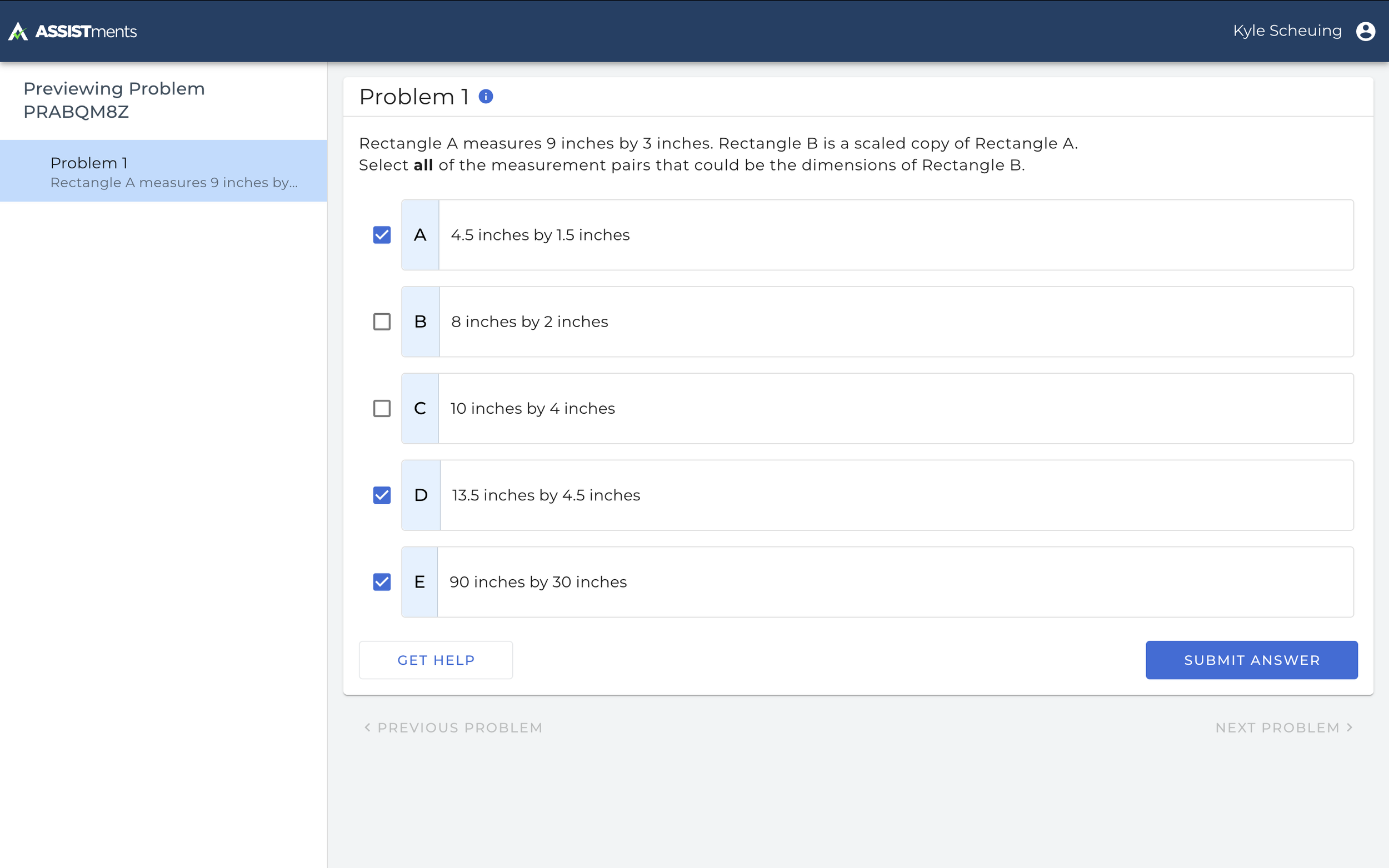
Task: Check the option B checkbox
Action: coord(382,322)
